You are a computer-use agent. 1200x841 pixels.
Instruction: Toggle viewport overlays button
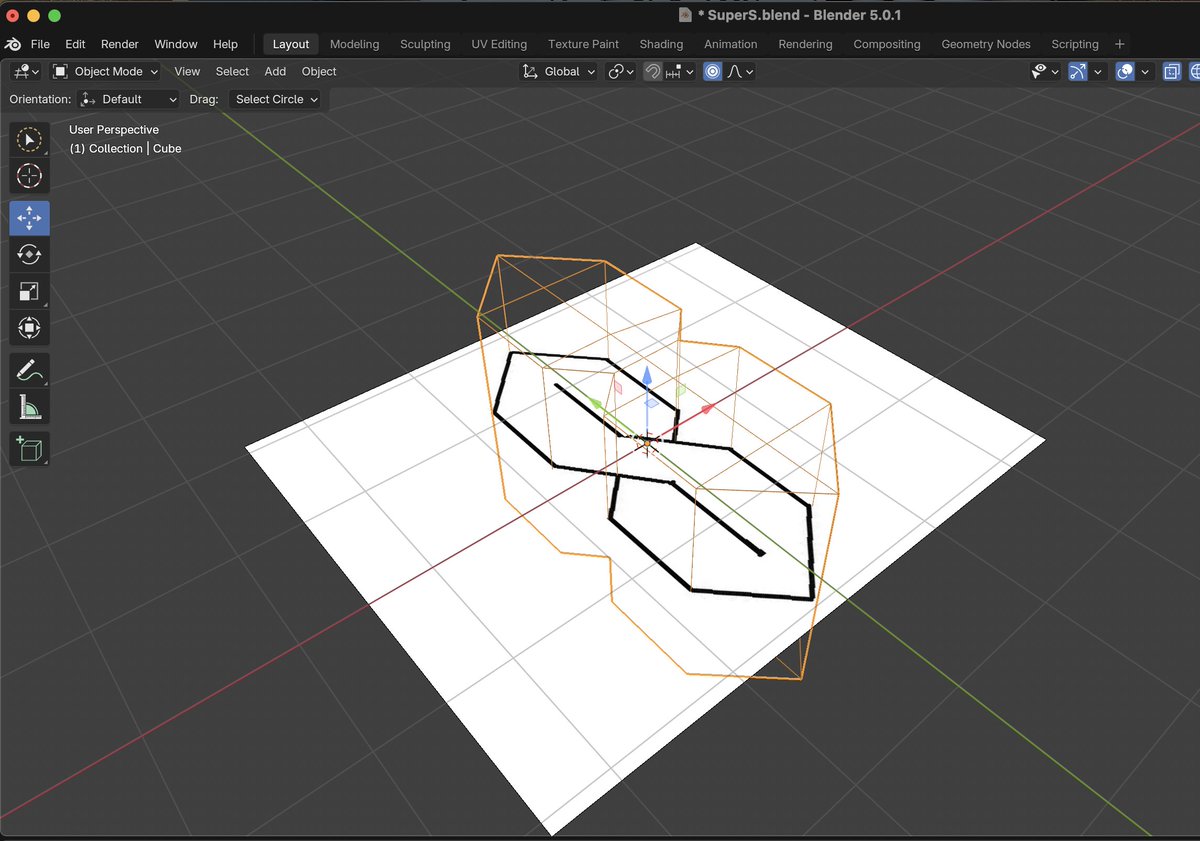coord(1125,71)
